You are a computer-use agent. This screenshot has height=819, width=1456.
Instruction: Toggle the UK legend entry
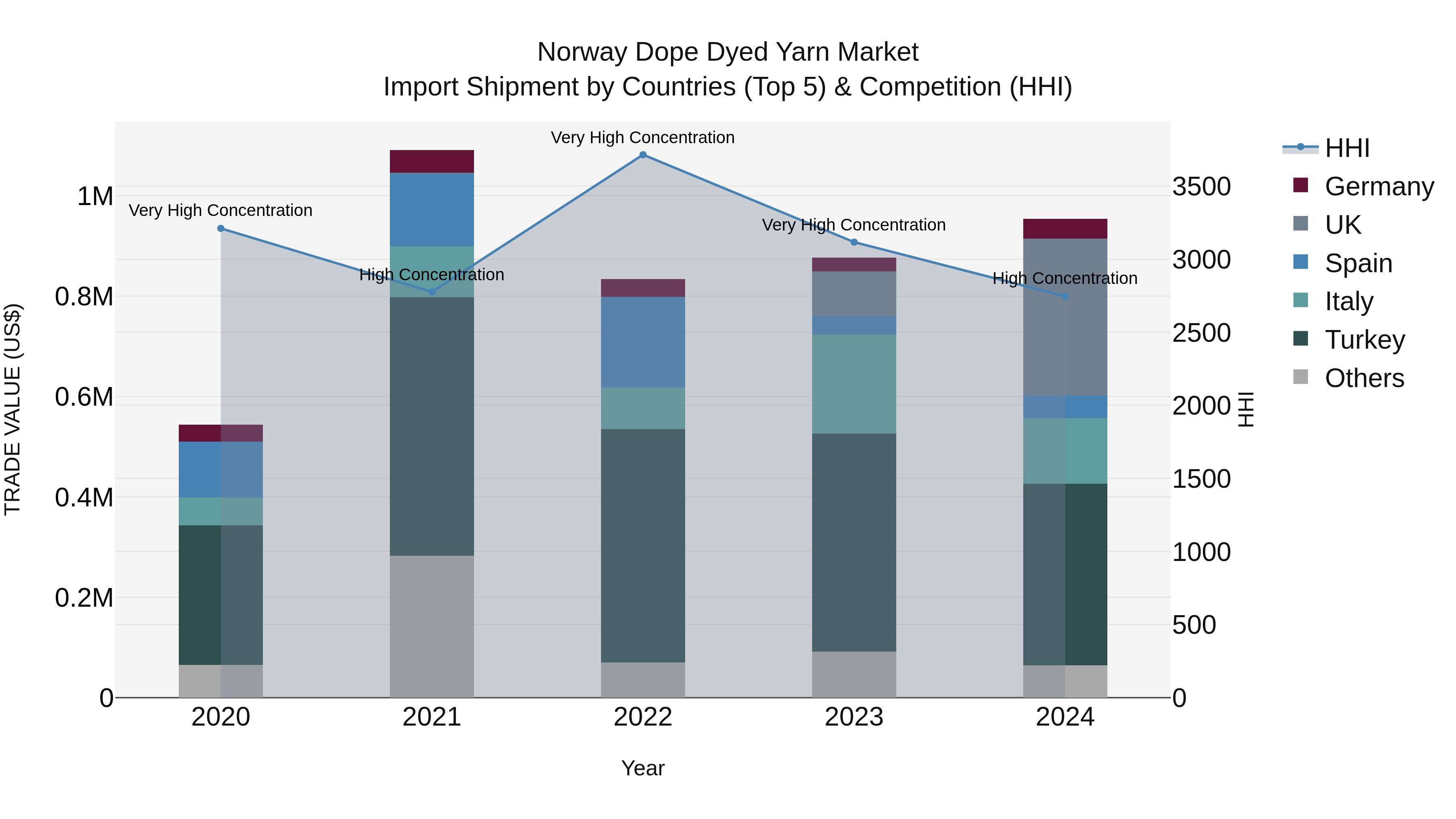pyautogui.click(x=1327, y=224)
